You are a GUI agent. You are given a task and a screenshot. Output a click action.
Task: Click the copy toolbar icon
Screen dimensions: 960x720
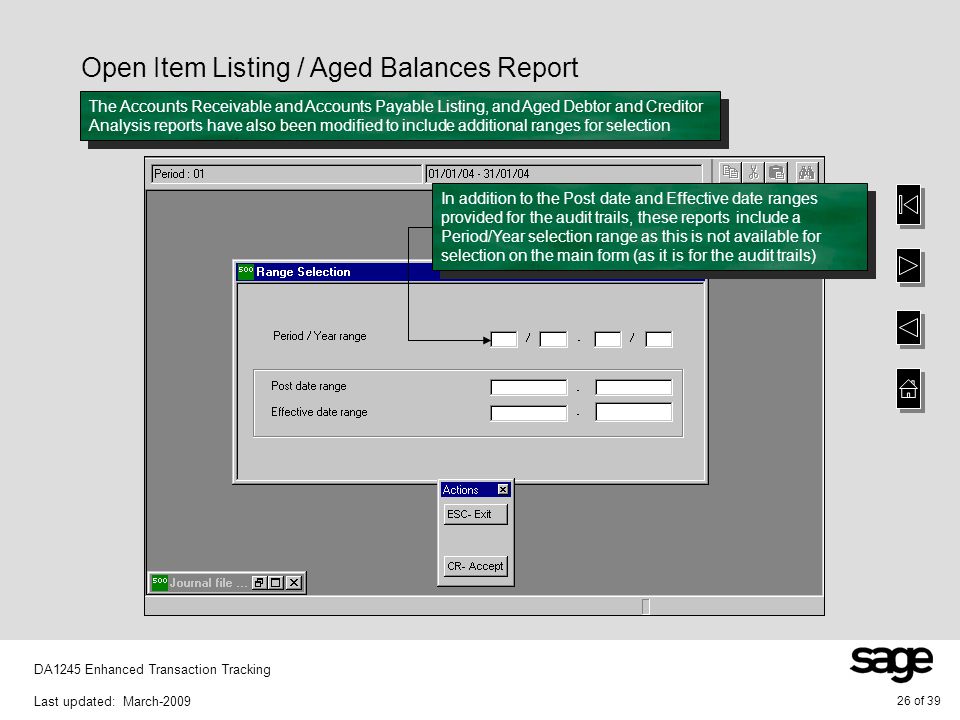click(x=729, y=173)
